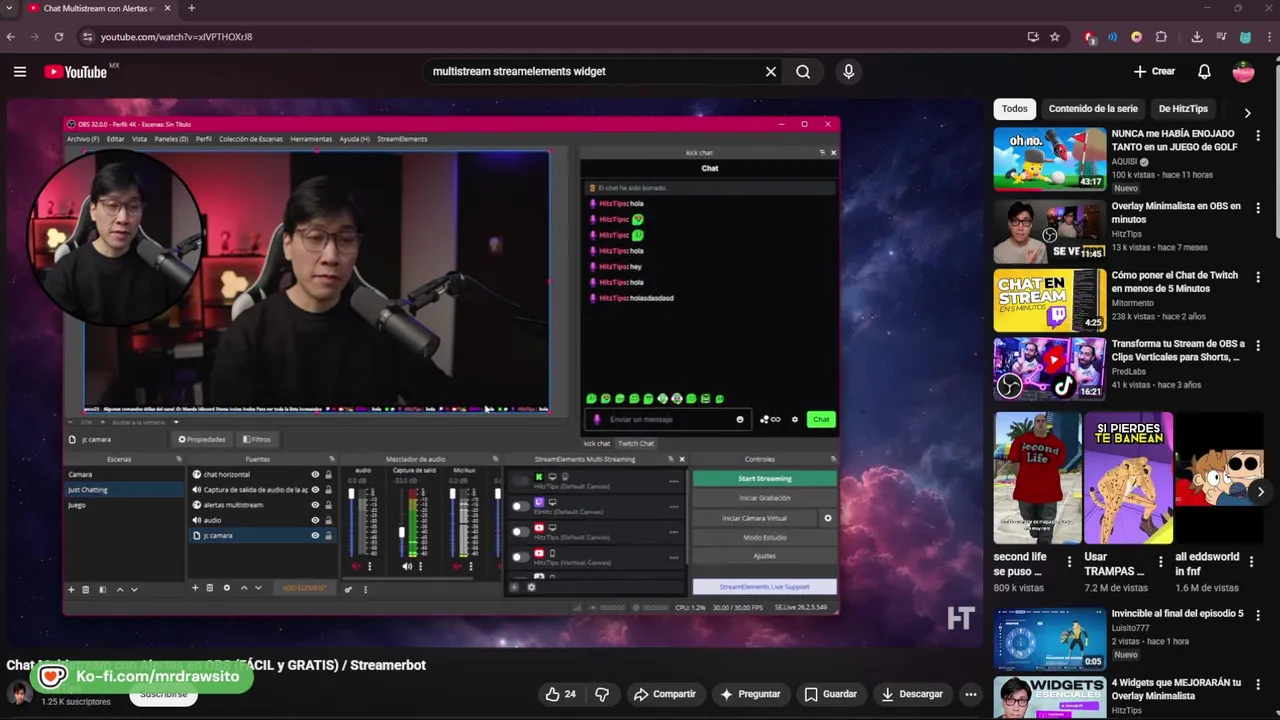Open the Chrome extensions puzzle icon

click(1161, 37)
